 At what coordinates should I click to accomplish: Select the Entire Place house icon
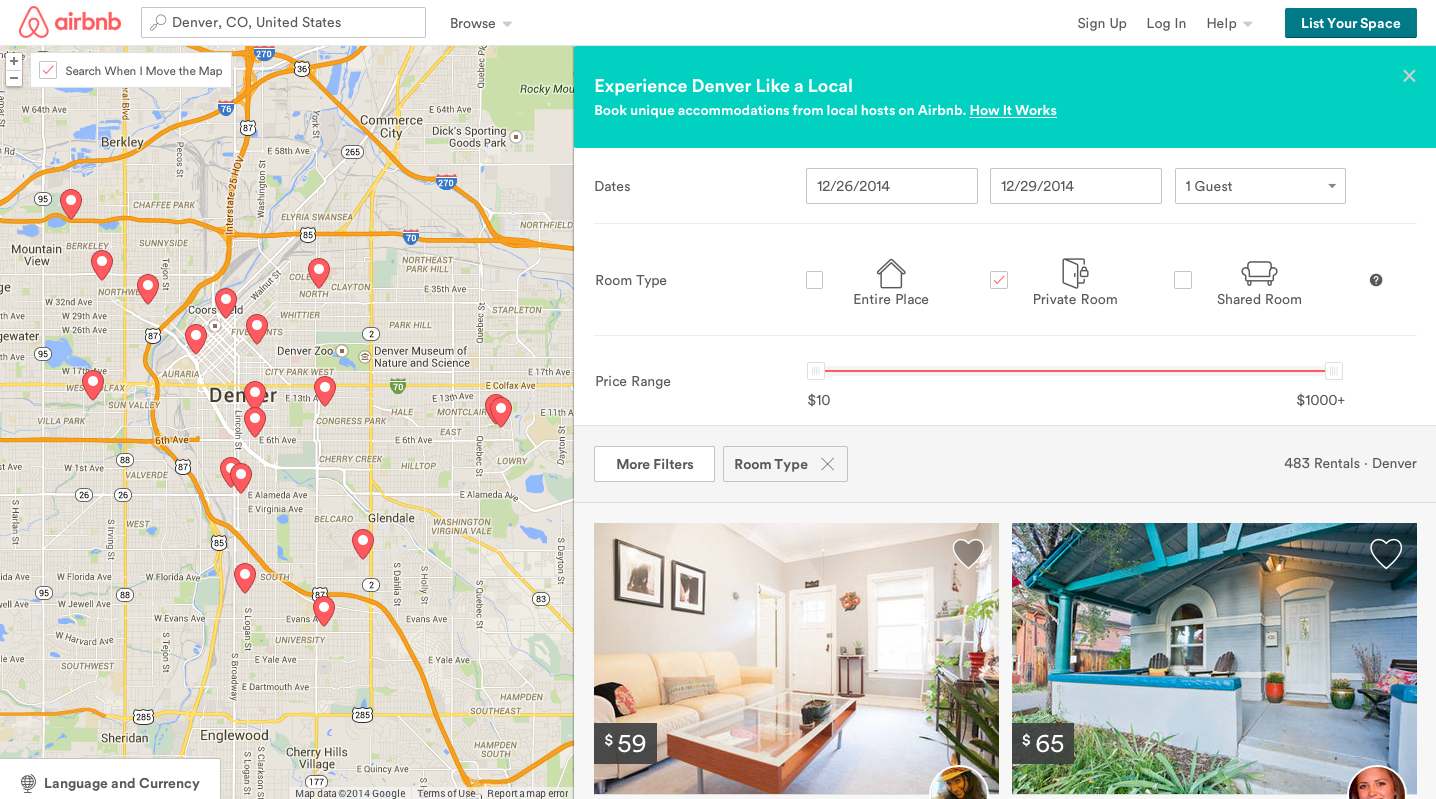point(891,273)
